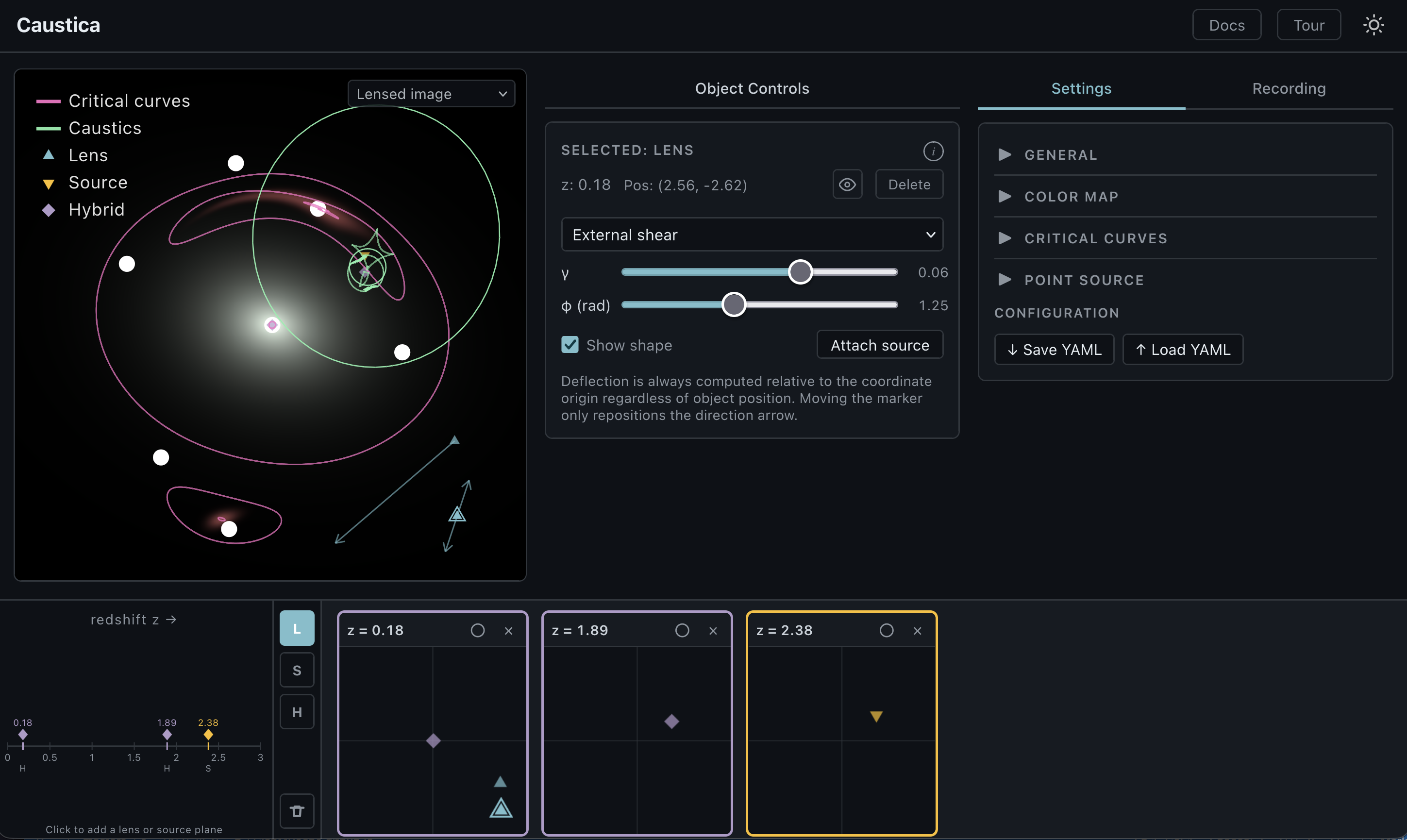The width and height of the screenshot is (1407, 840).
Task: Open the External shear model dropdown
Action: tap(752, 235)
